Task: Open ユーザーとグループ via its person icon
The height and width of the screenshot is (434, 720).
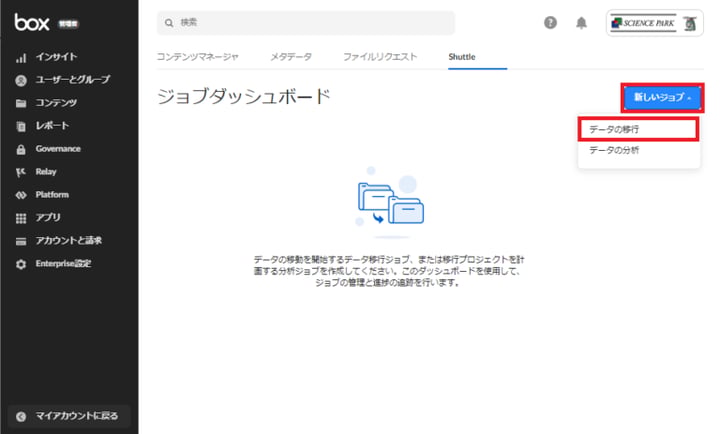Action: point(20,80)
